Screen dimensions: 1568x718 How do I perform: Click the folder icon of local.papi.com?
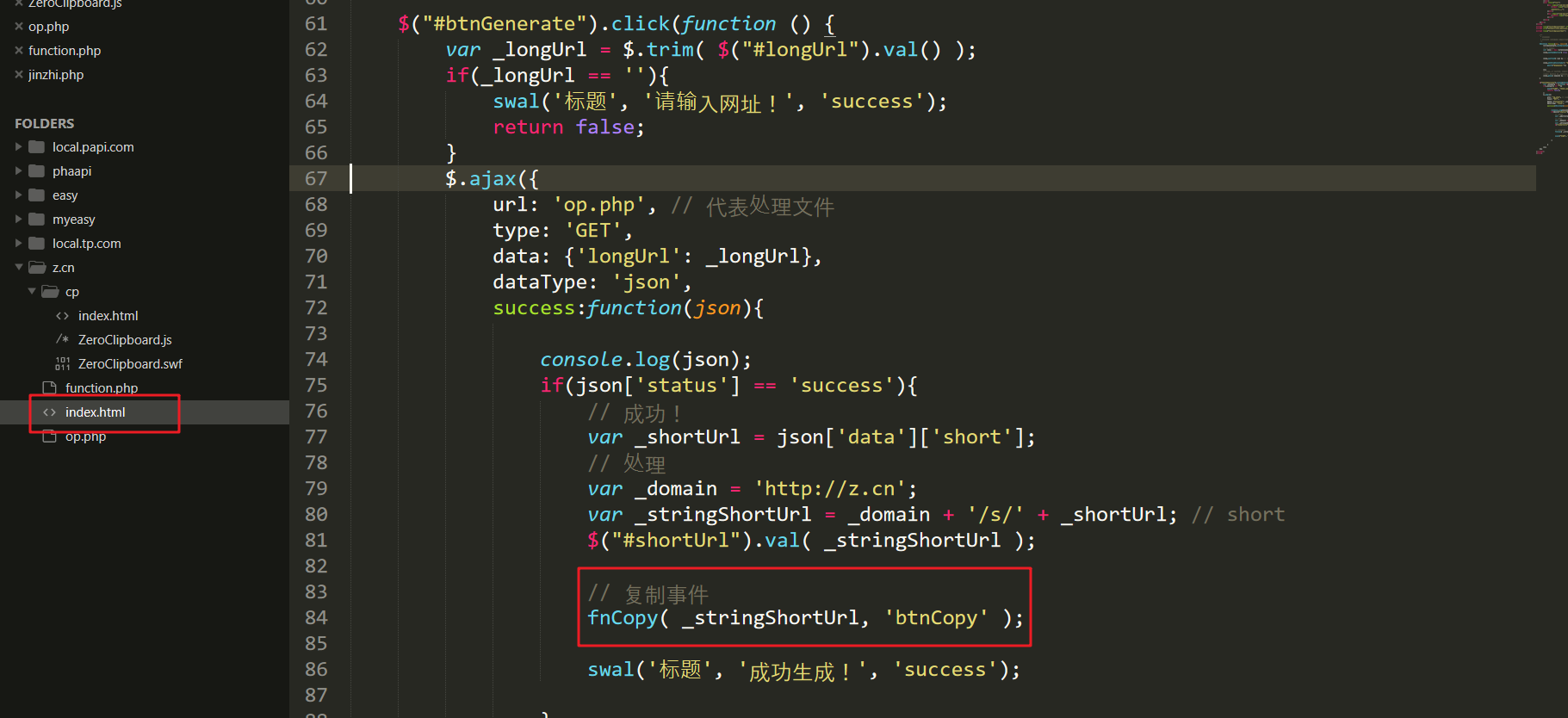click(37, 147)
